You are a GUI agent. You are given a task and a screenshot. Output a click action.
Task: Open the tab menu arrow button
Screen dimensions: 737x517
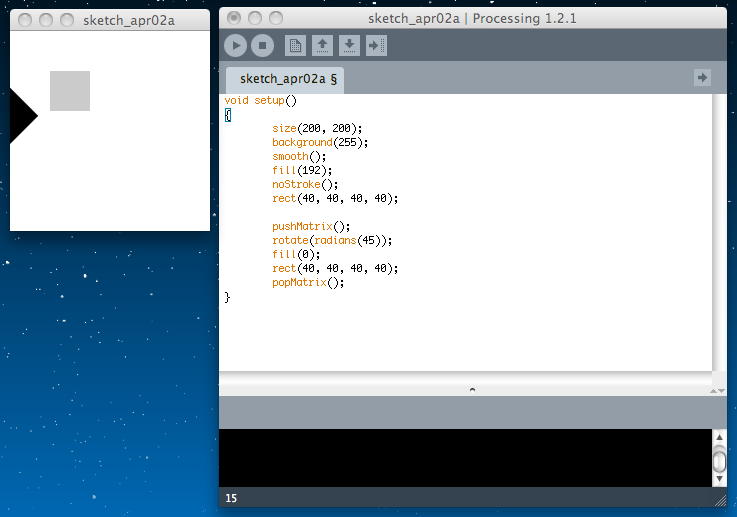[x=702, y=78]
